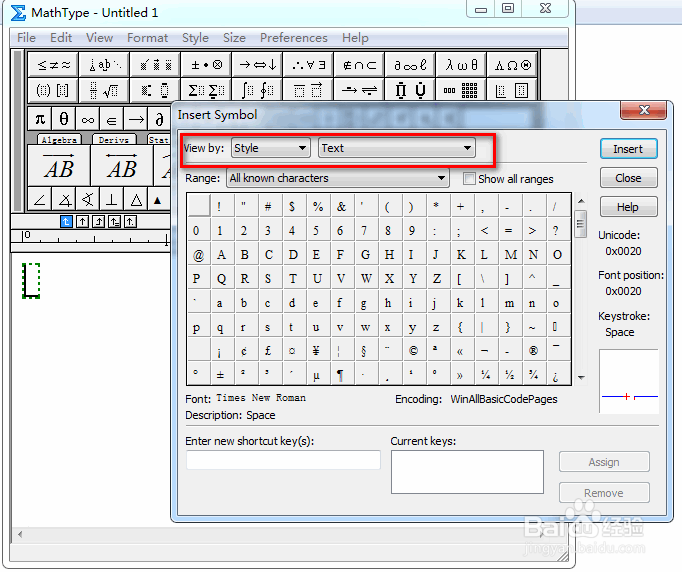
Task: Open the spaces and ellipses palette
Action: pyautogui.click(x=104, y=65)
